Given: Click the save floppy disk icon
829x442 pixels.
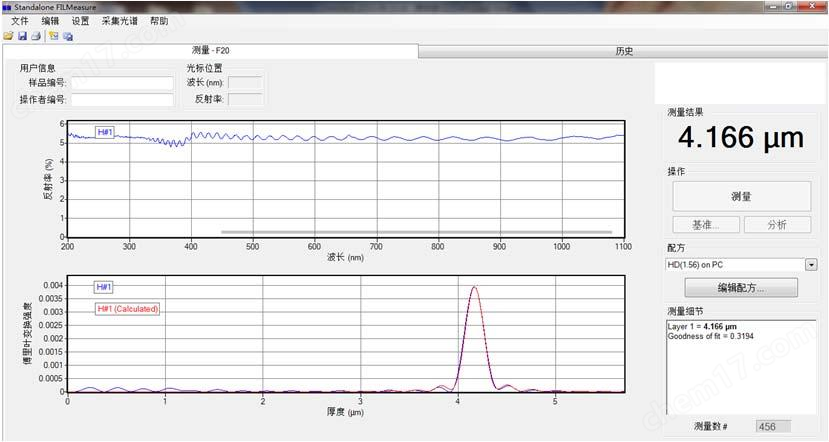Looking at the screenshot, I should 22,36.
